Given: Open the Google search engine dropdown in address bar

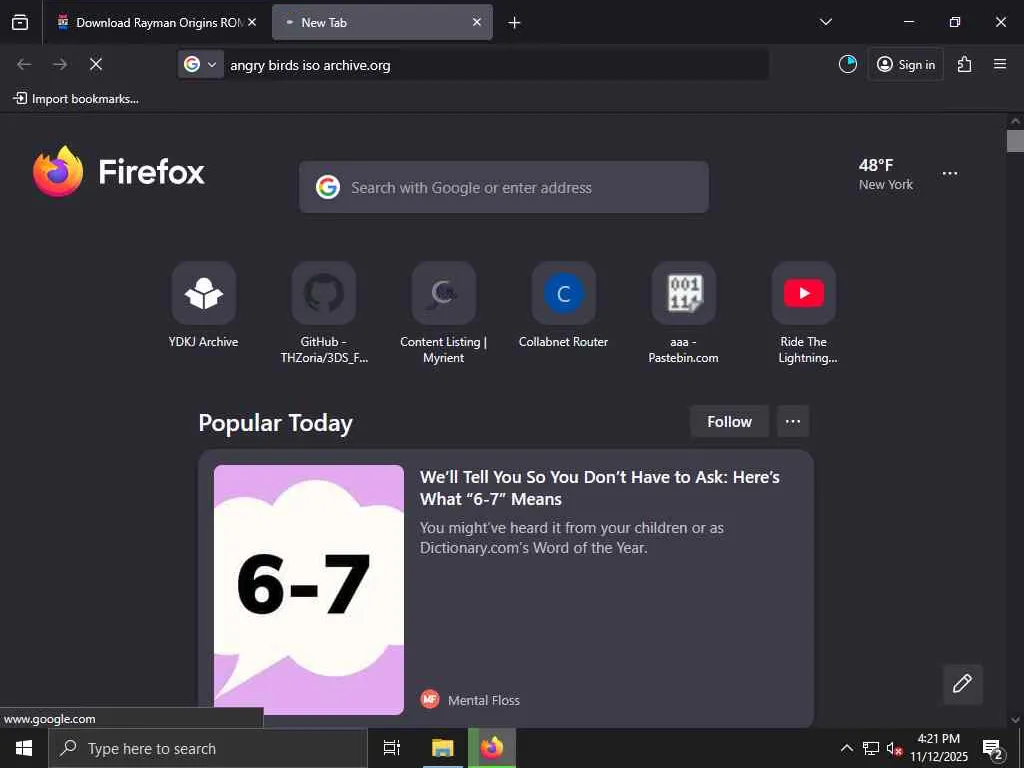Looking at the screenshot, I should (200, 64).
